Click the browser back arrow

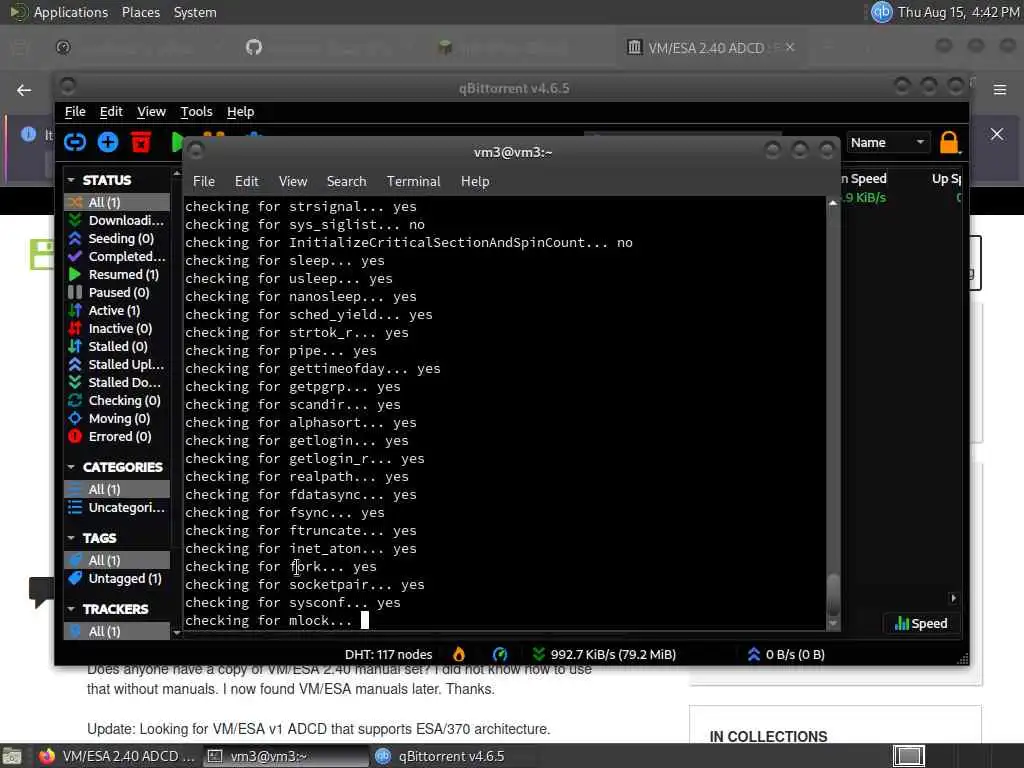(x=24, y=90)
